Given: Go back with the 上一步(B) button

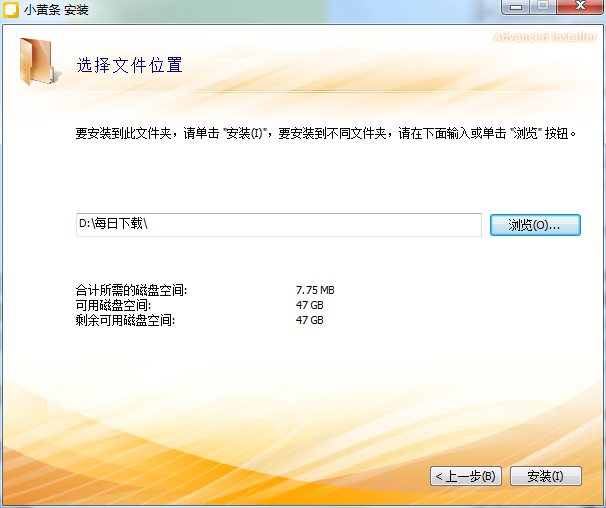Looking at the screenshot, I should [x=465, y=476].
